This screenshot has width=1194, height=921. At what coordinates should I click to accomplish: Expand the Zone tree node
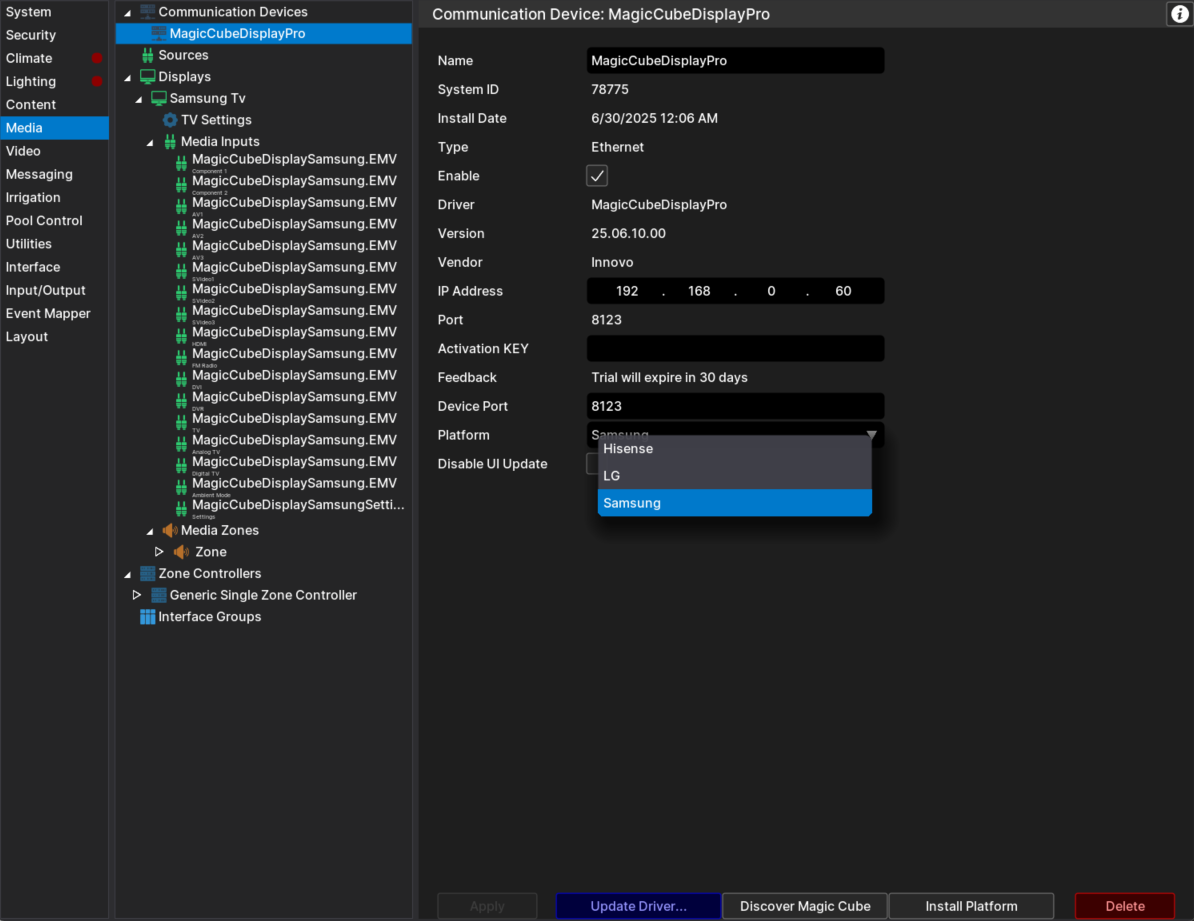point(158,552)
